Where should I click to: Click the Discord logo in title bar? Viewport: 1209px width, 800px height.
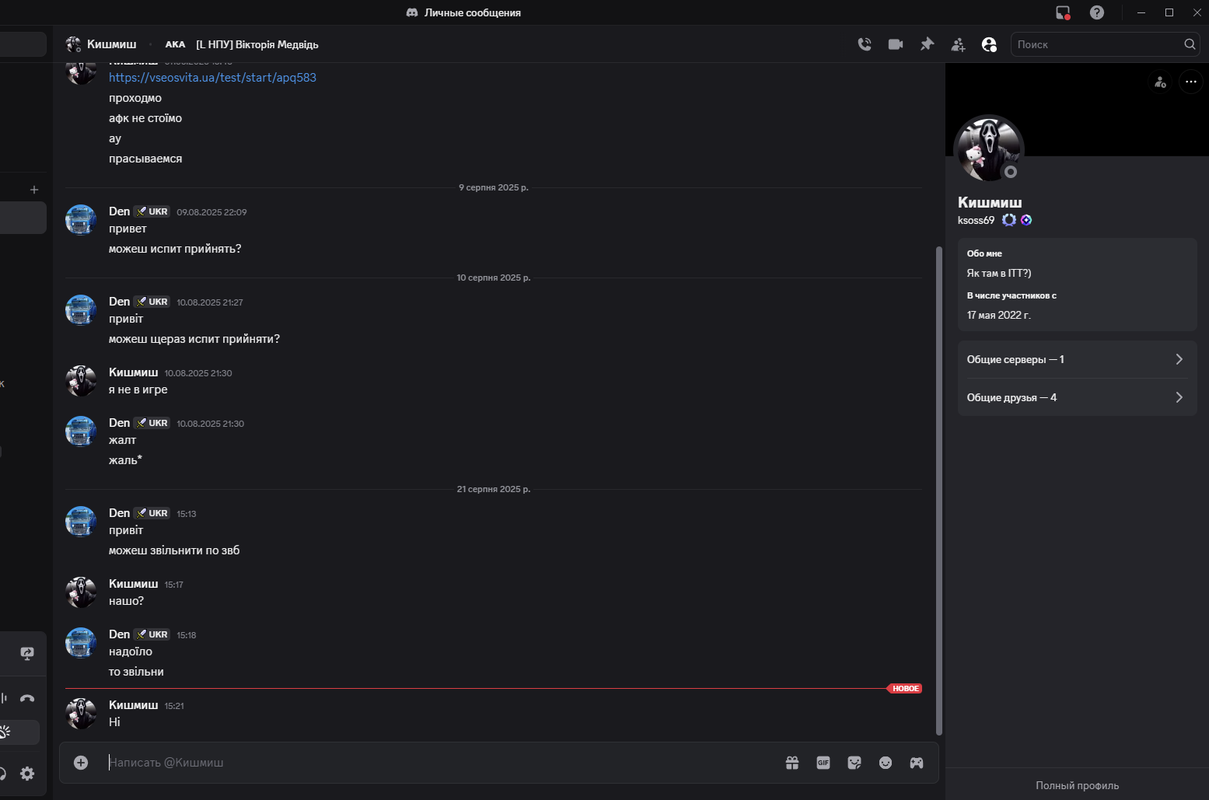click(x=412, y=12)
